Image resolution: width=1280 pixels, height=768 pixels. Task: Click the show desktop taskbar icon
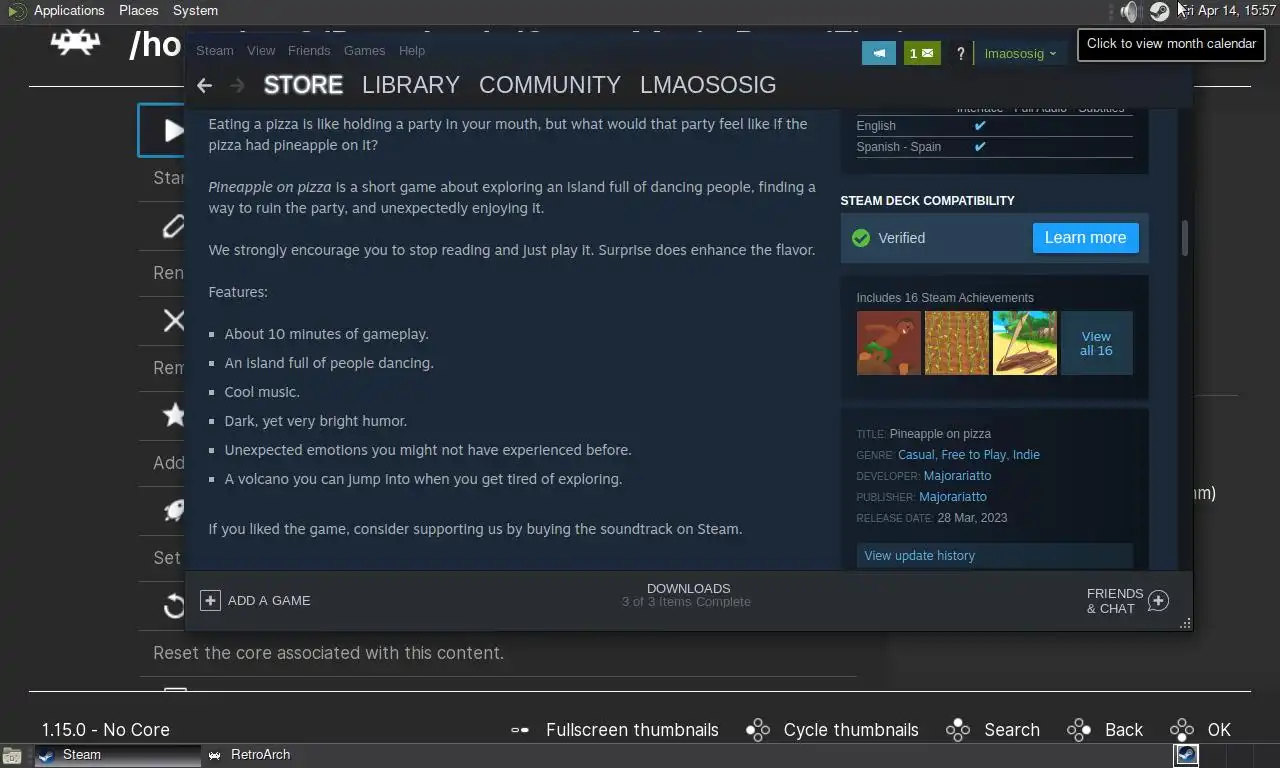[11, 756]
